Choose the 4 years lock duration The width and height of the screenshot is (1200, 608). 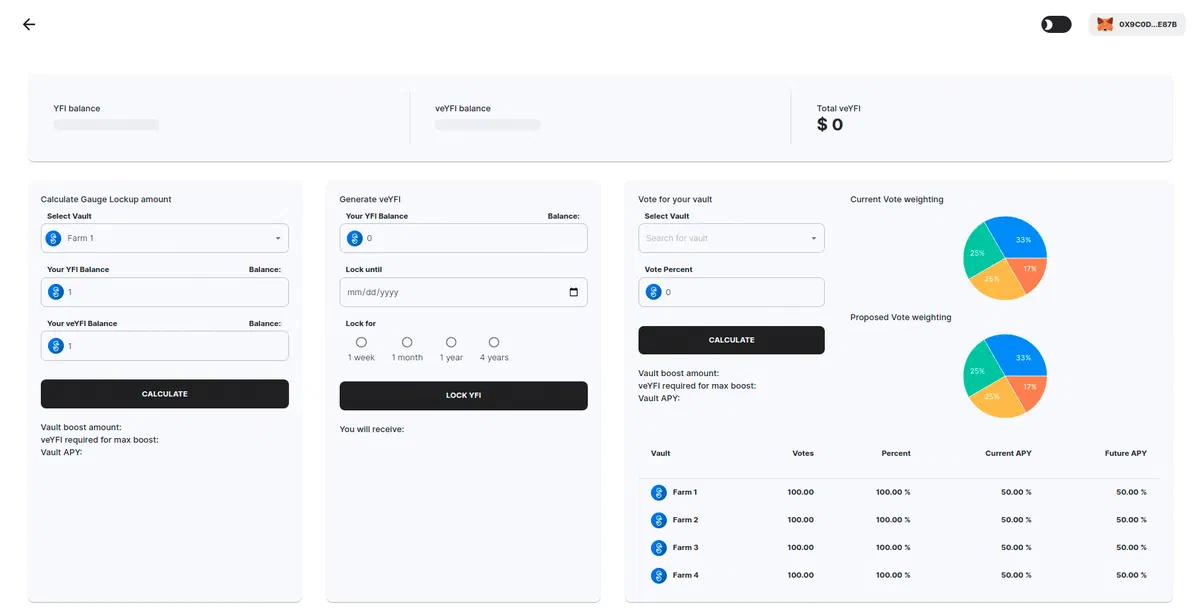click(494, 342)
